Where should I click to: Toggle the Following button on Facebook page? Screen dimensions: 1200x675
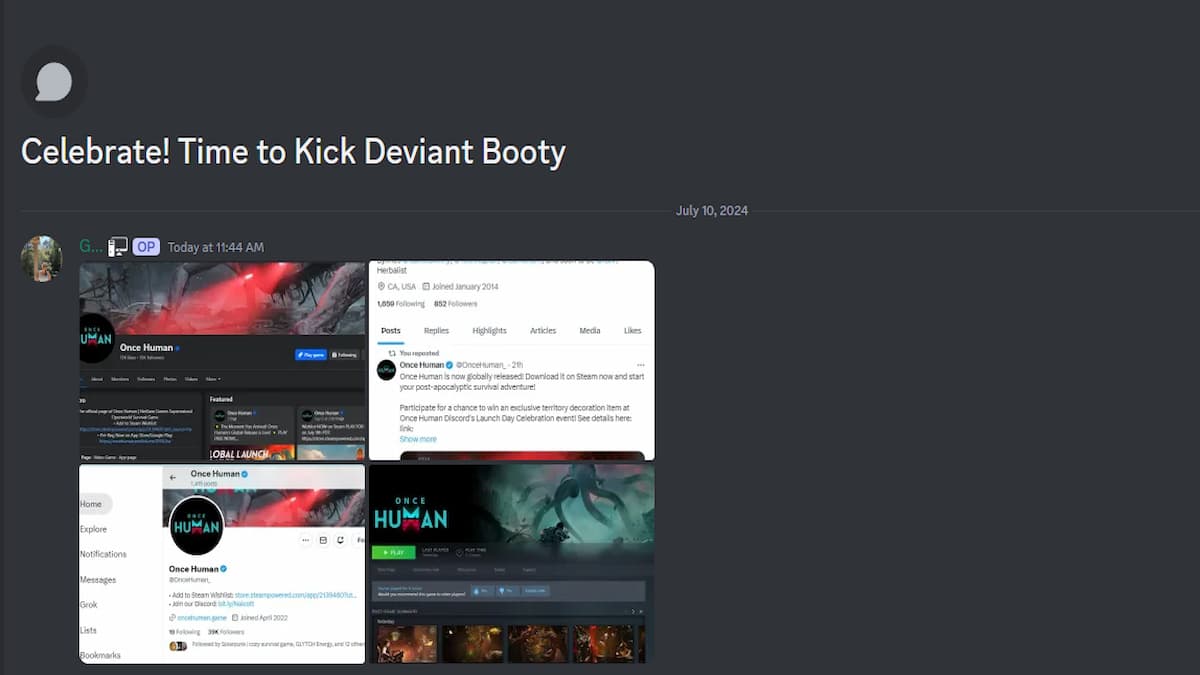tap(345, 354)
